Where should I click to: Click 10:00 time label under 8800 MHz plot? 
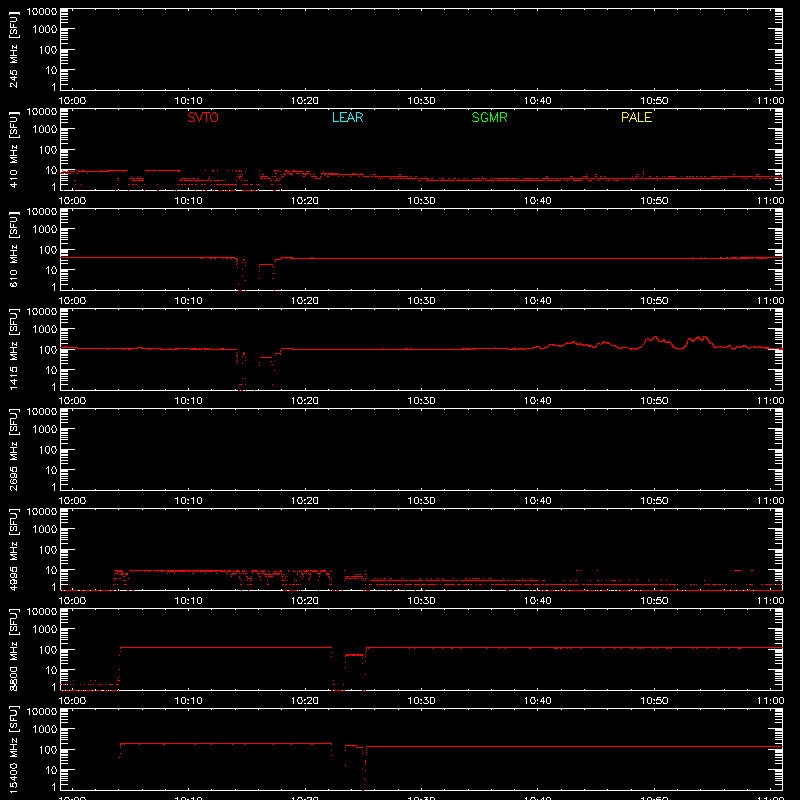72,701
